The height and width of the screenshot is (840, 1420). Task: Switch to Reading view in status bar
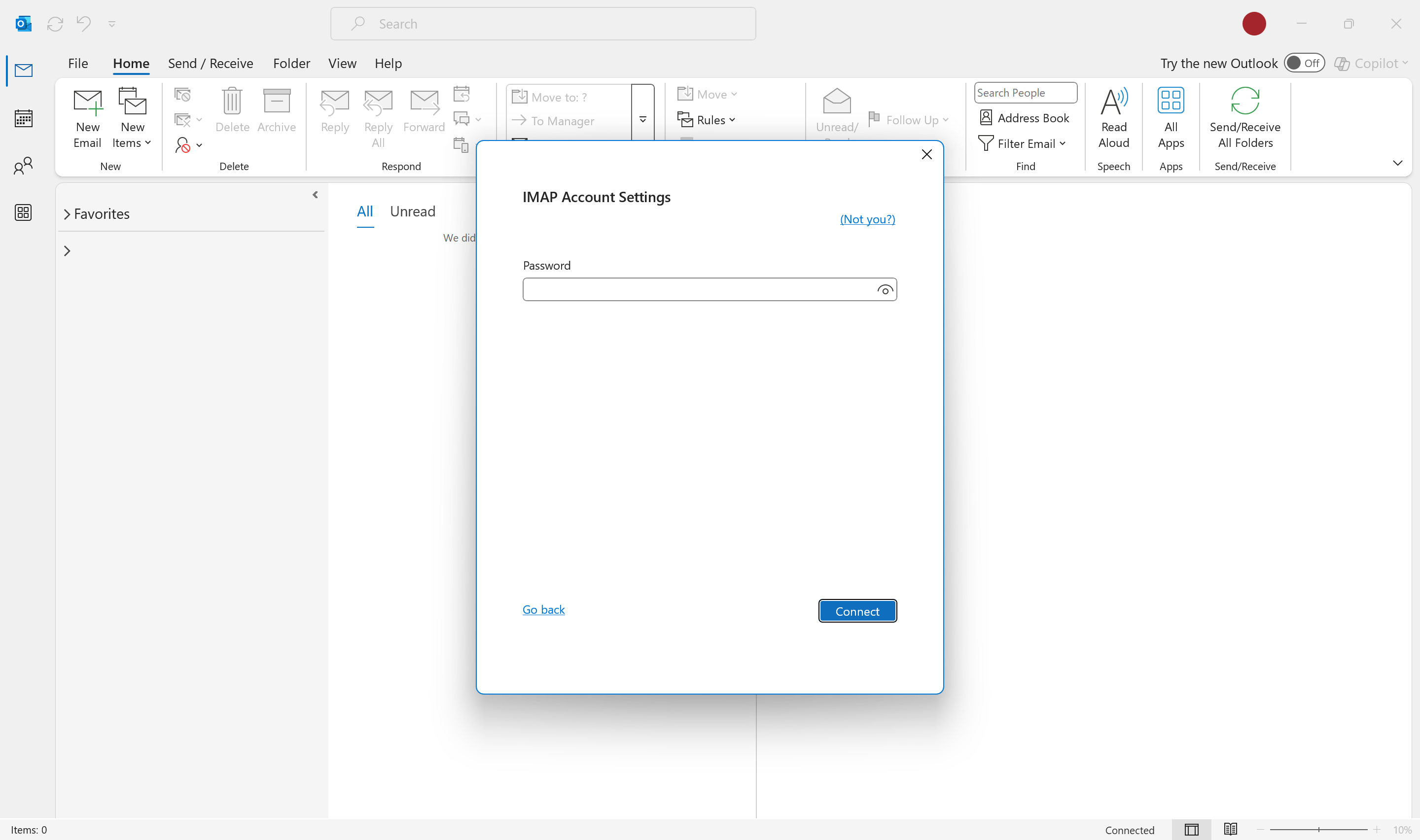click(1230, 830)
